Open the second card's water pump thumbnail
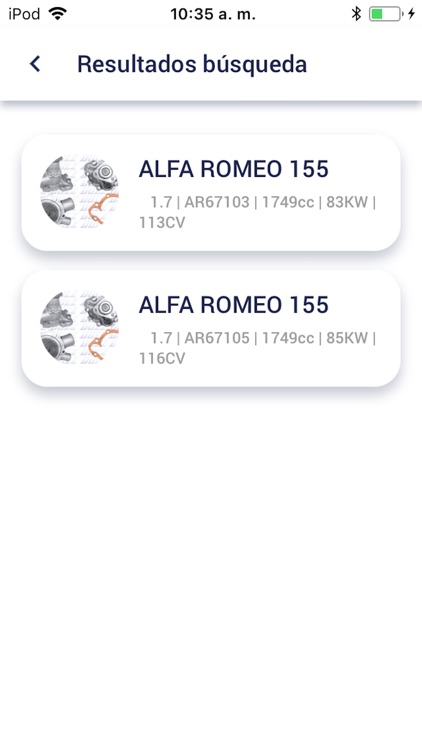The height and width of the screenshot is (750, 422). coord(79,328)
